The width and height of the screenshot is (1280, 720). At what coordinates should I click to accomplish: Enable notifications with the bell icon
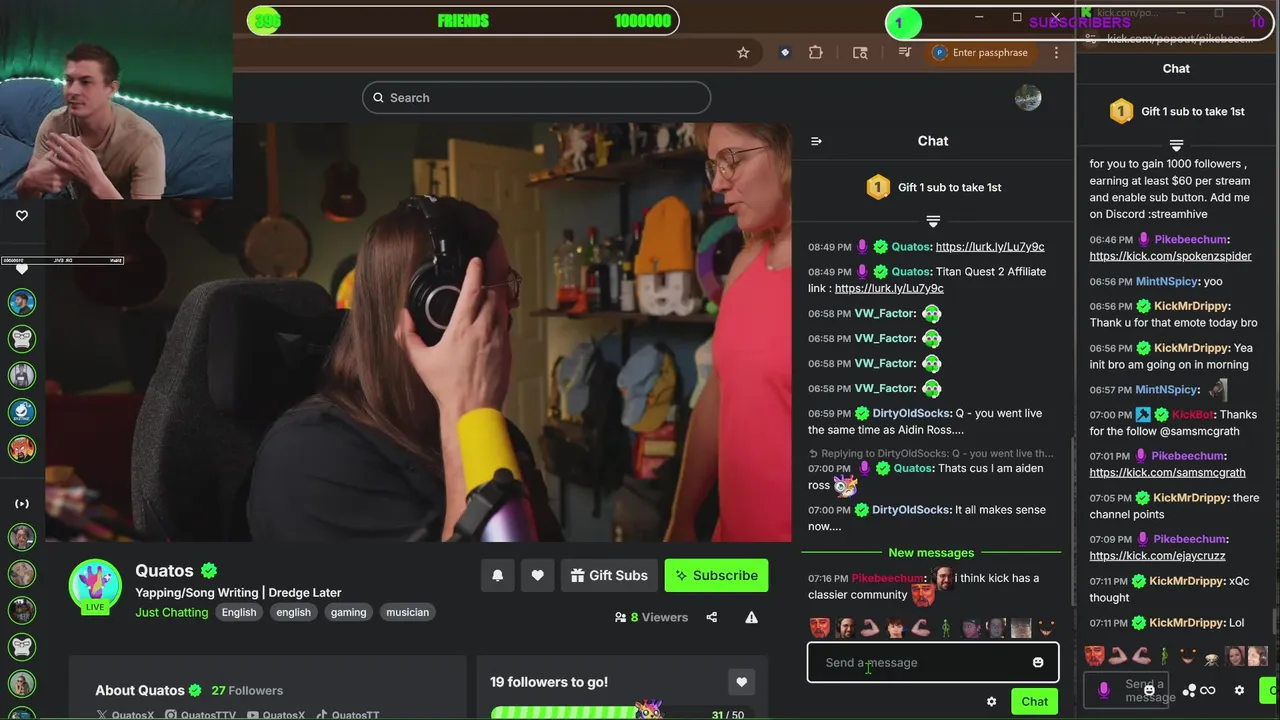pyautogui.click(x=497, y=576)
